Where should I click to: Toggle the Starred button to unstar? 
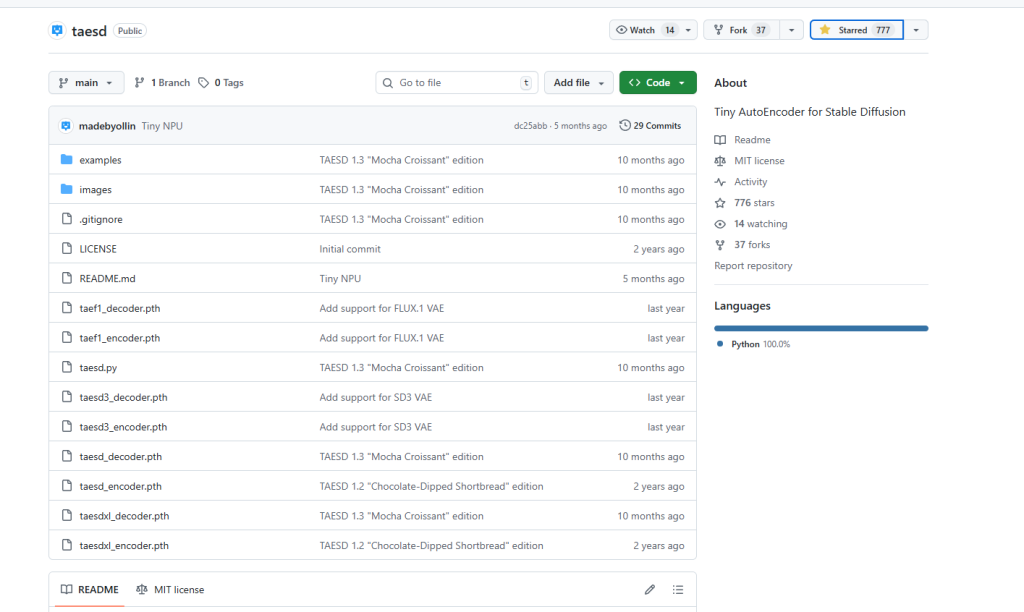click(856, 30)
